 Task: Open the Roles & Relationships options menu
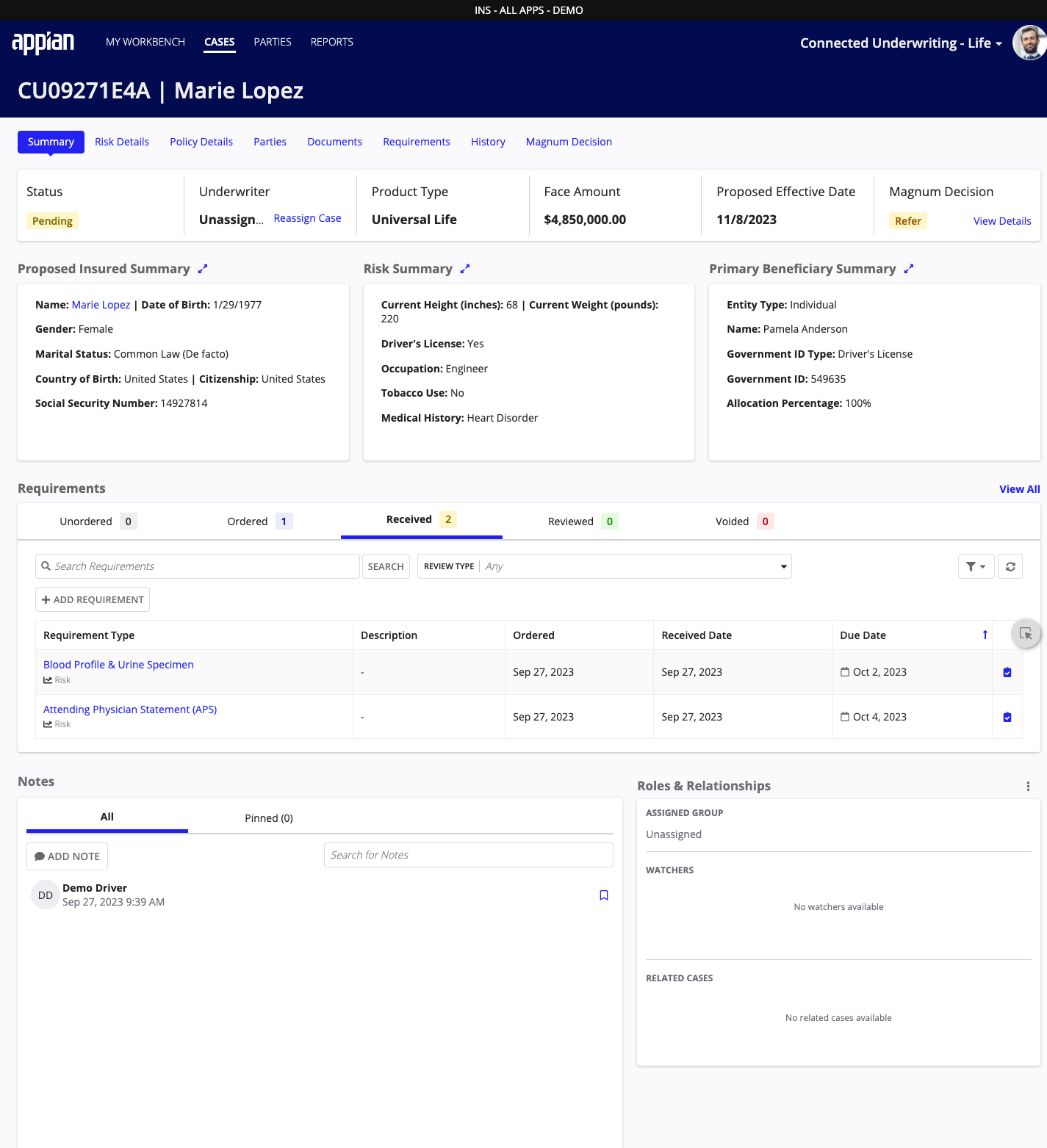click(1028, 786)
